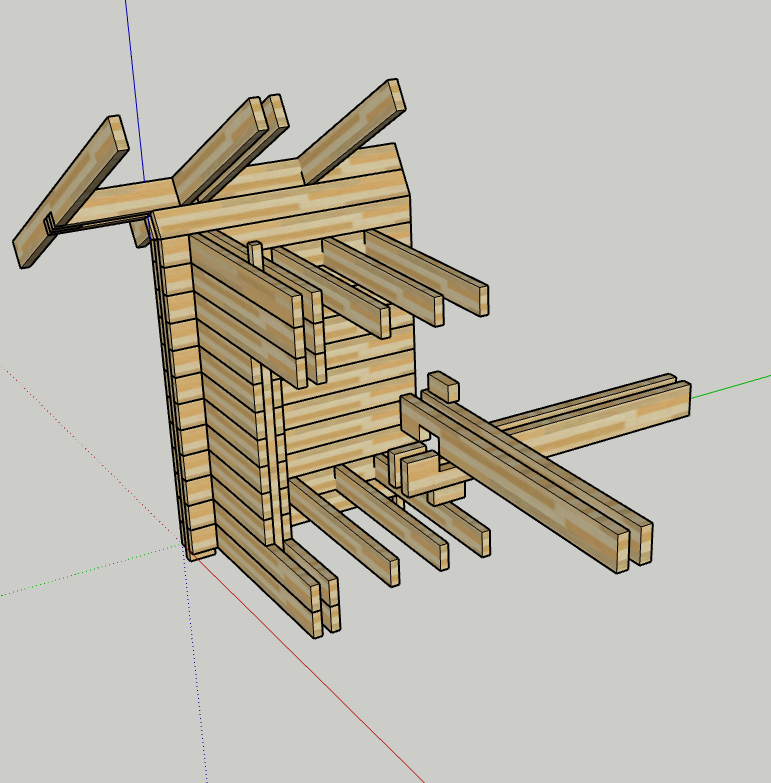Select the rightmost angled roof rafter
Image resolution: width=771 pixels, height=783 pixels.
coord(352,131)
